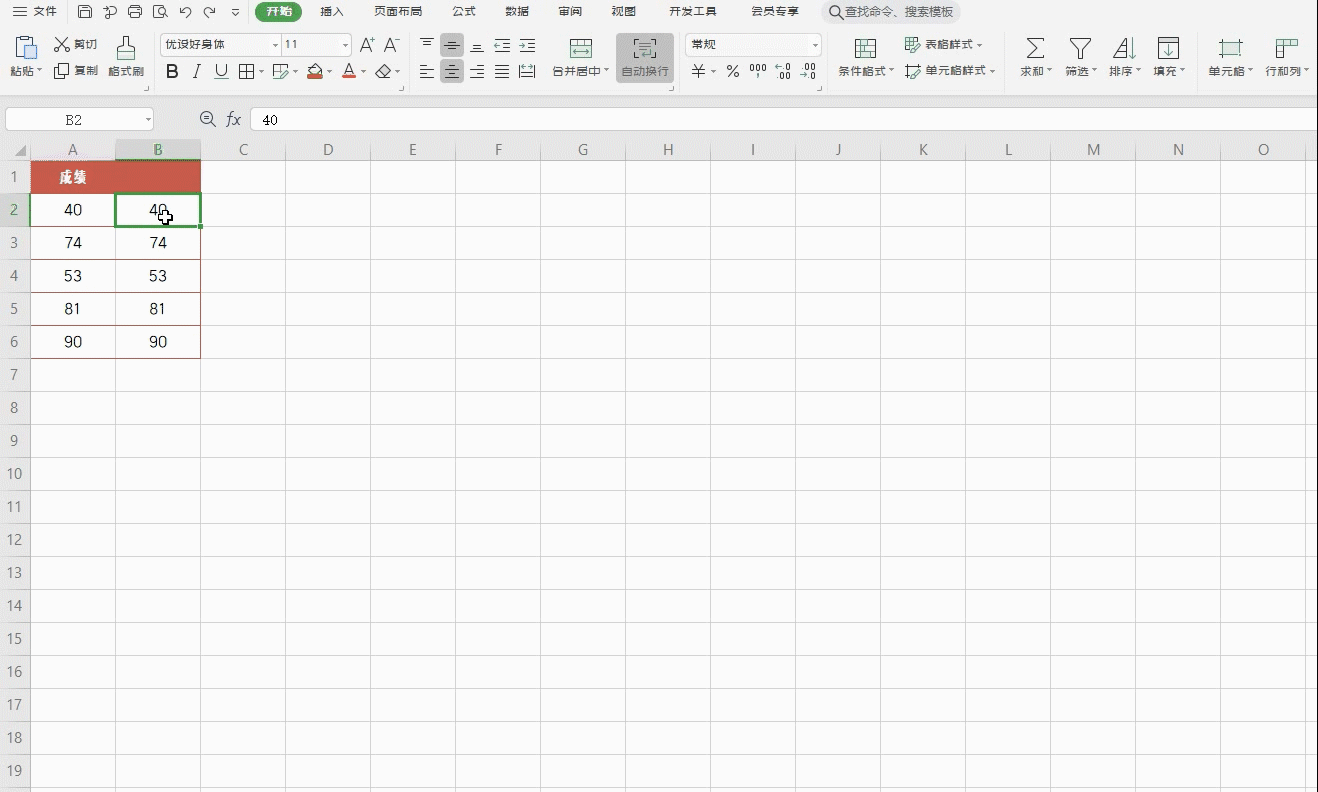Toggle middle vertical alignment
This screenshot has height=792, width=1318.
[x=452, y=45]
